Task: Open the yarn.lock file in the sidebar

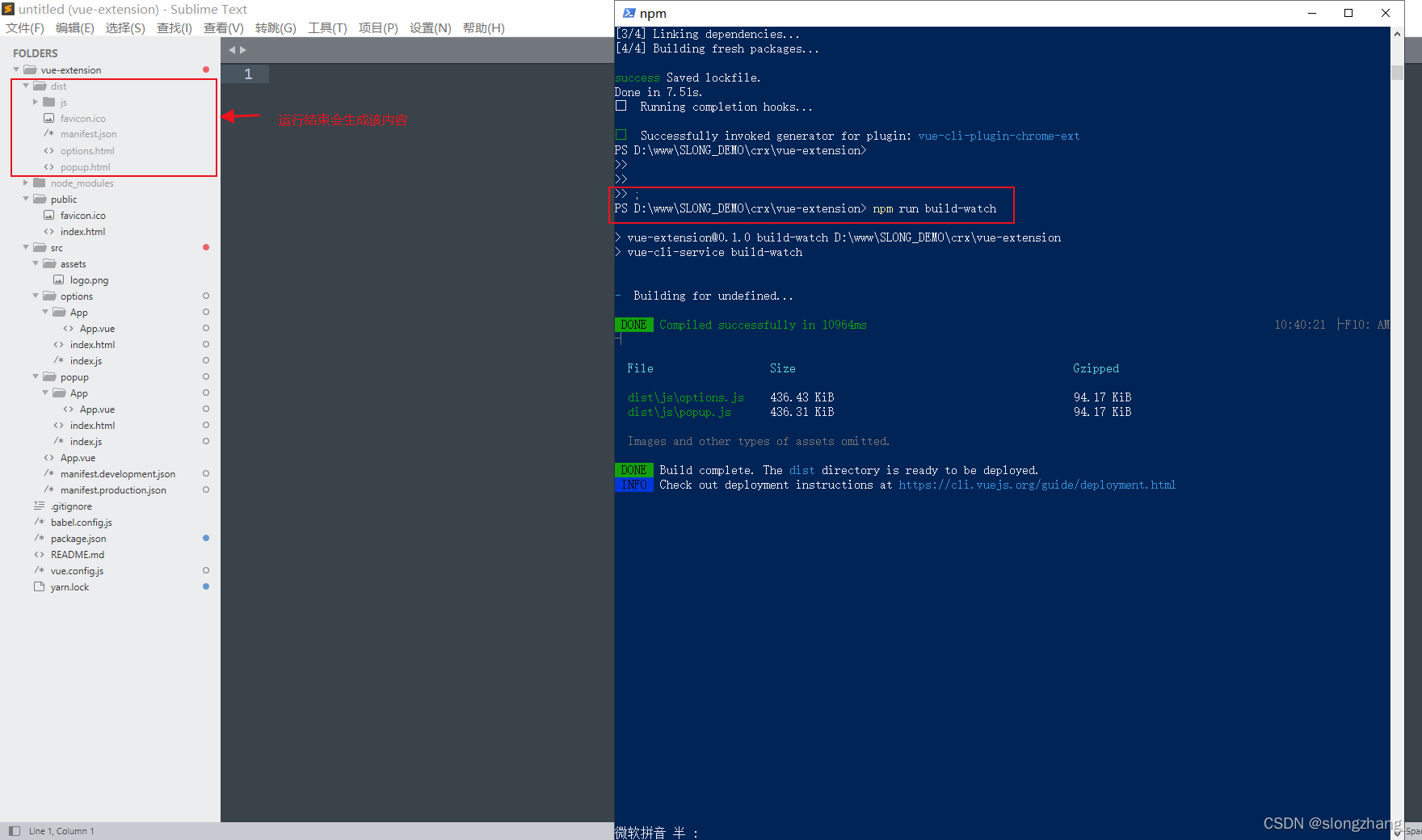Action: pos(69,586)
